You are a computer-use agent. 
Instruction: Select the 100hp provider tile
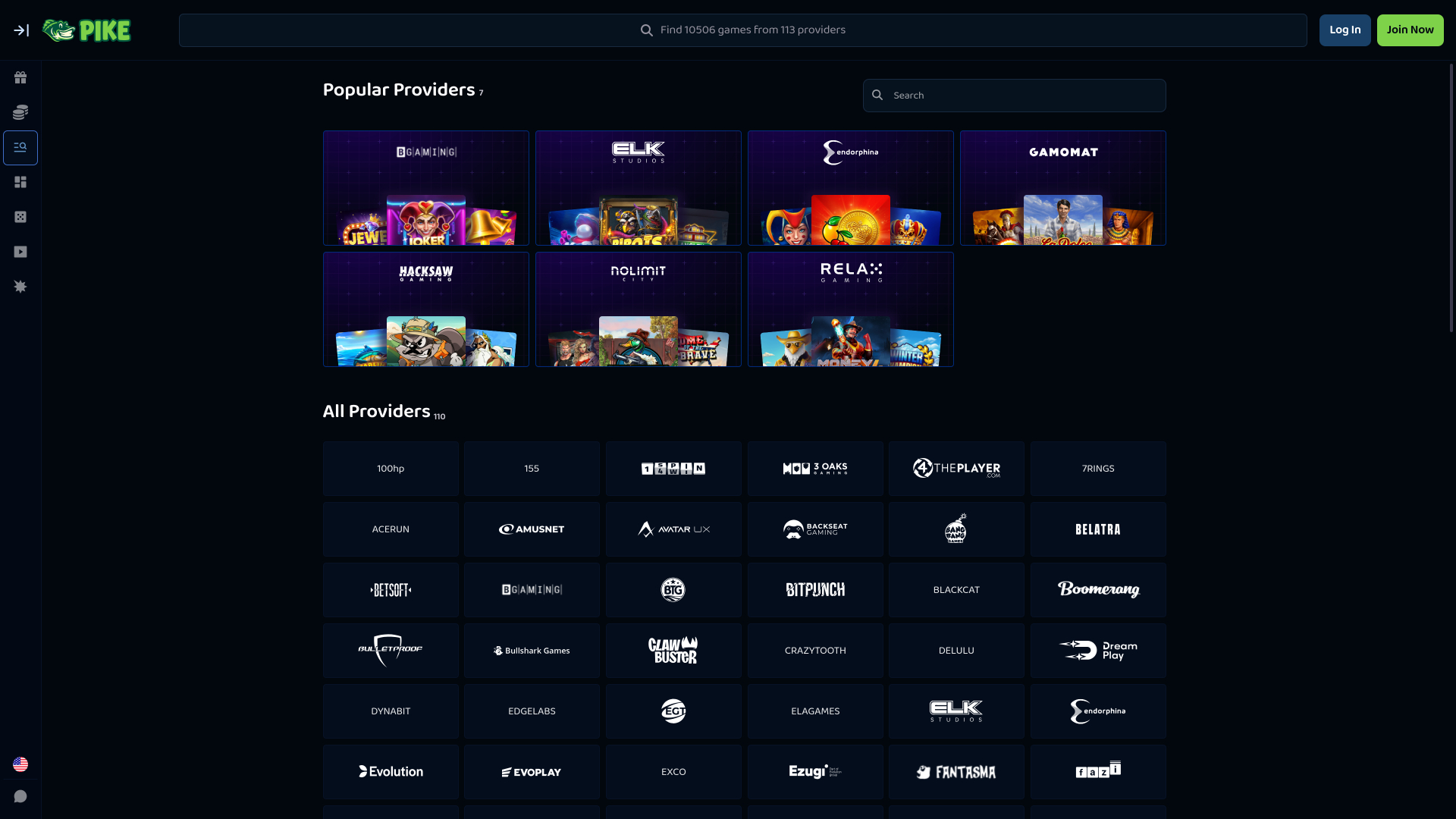pos(391,469)
